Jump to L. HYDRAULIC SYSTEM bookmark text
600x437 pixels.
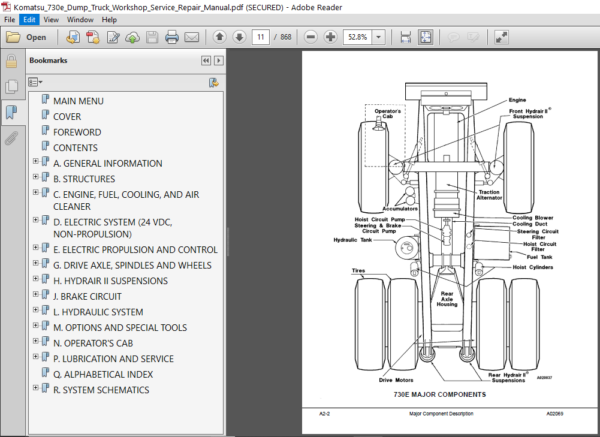[x=98, y=312]
